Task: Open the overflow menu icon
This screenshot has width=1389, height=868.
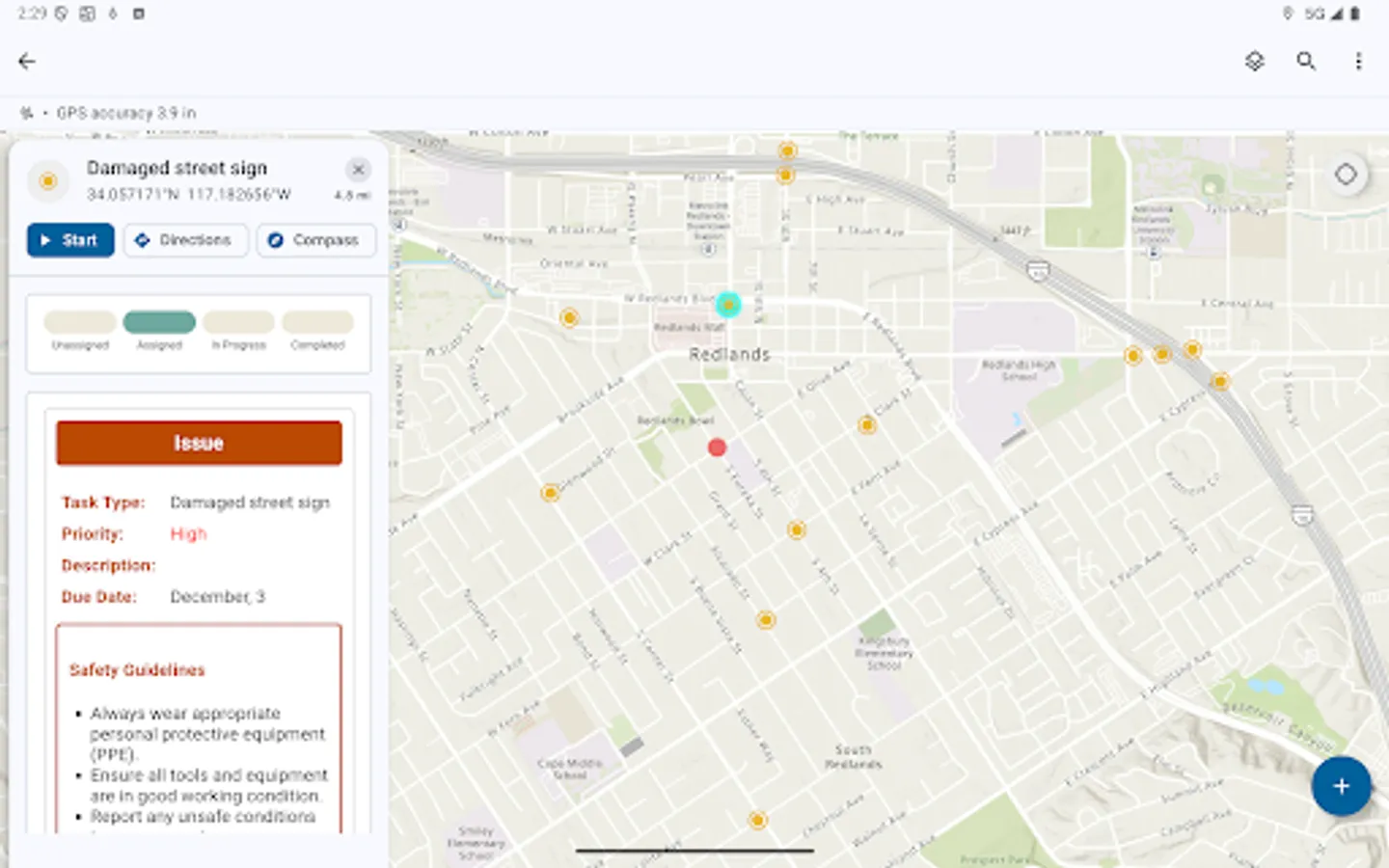Action: tap(1359, 61)
